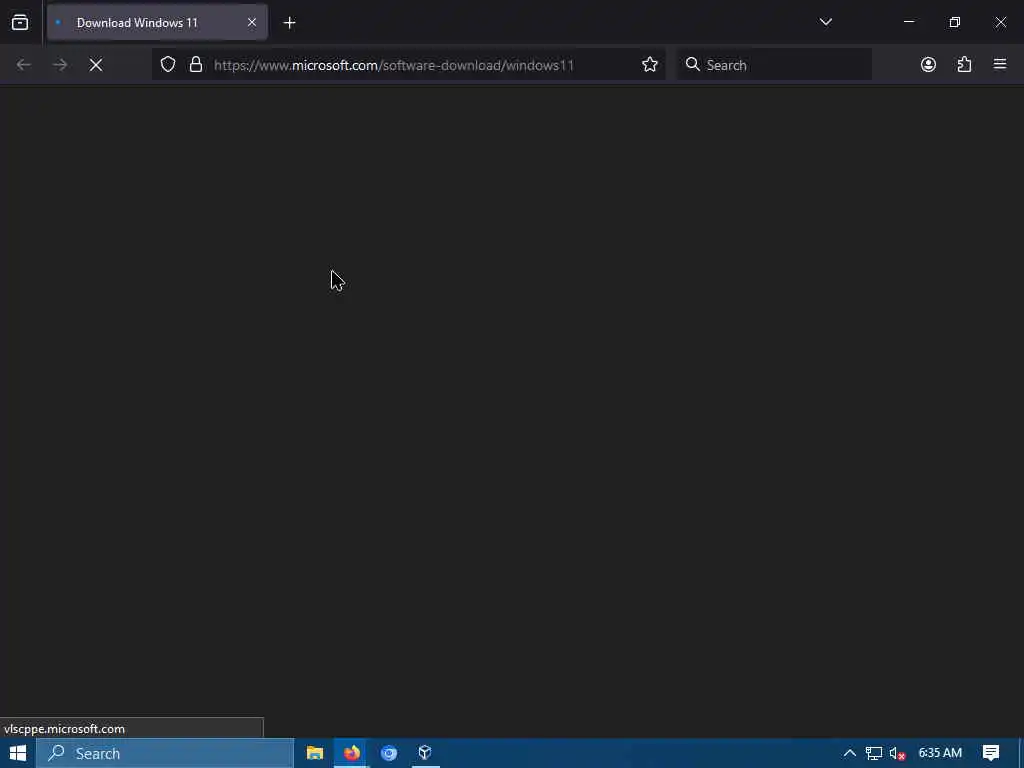The image size is (1024, 768).
Task: Click muted volume speaker tray icon
Action: (x=897, y=754)
